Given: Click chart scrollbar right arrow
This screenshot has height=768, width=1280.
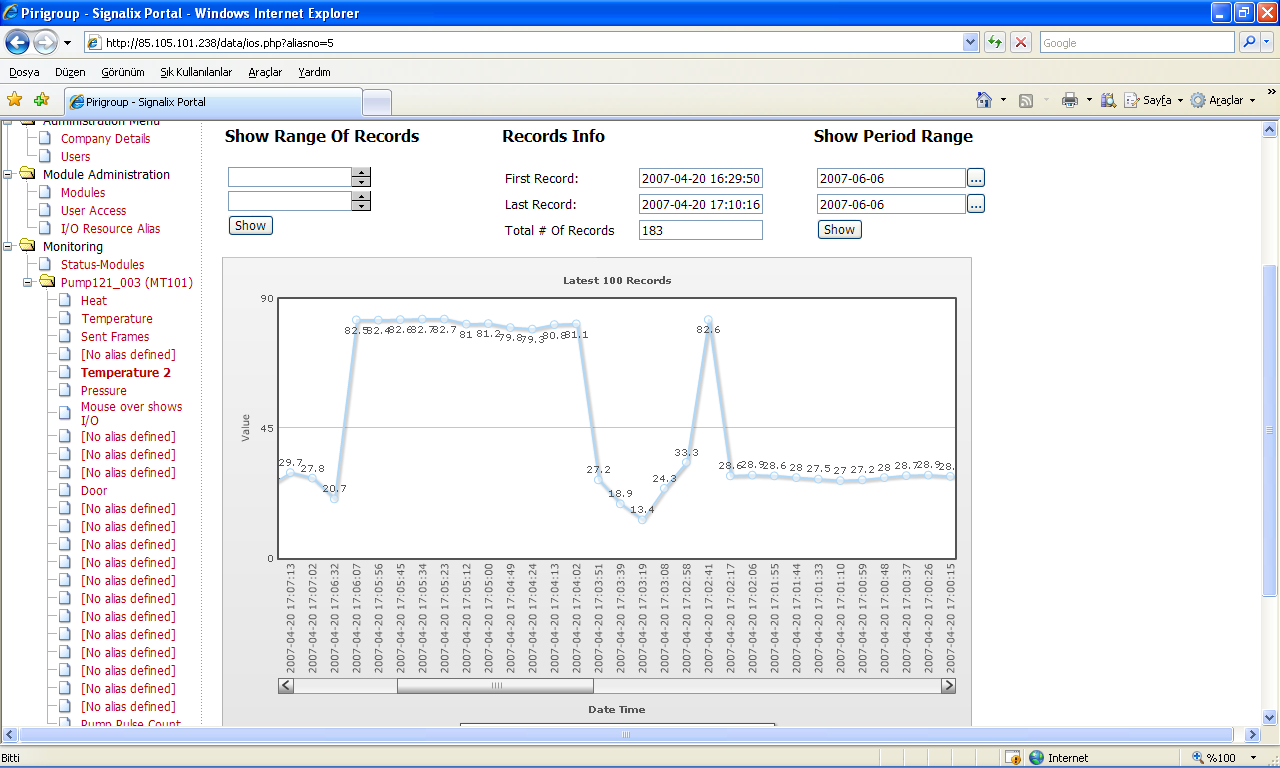Looking at the screenshot, I should point(948,686).
